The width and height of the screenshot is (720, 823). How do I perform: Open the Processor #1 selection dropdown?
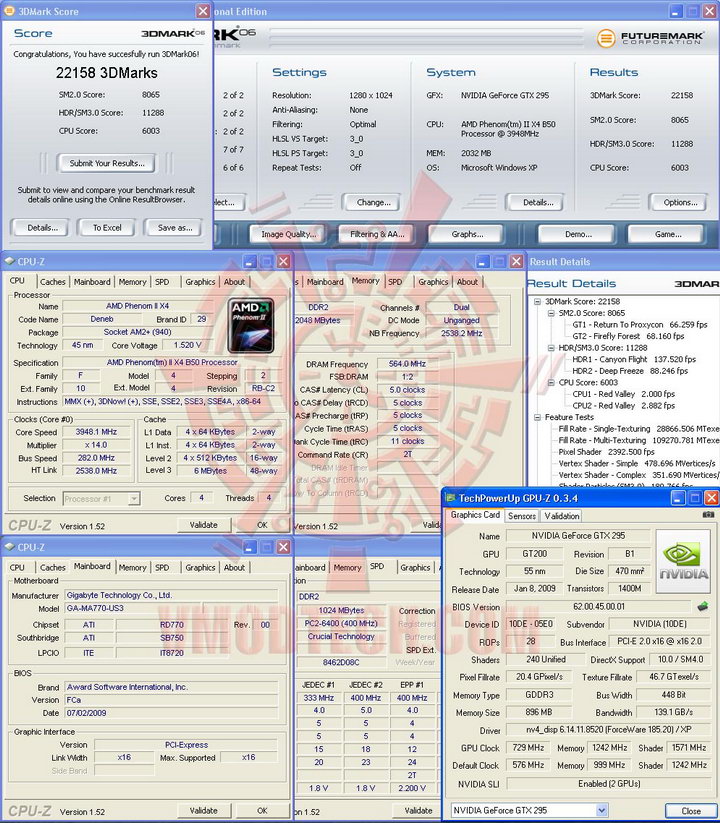tap(134, 498)
